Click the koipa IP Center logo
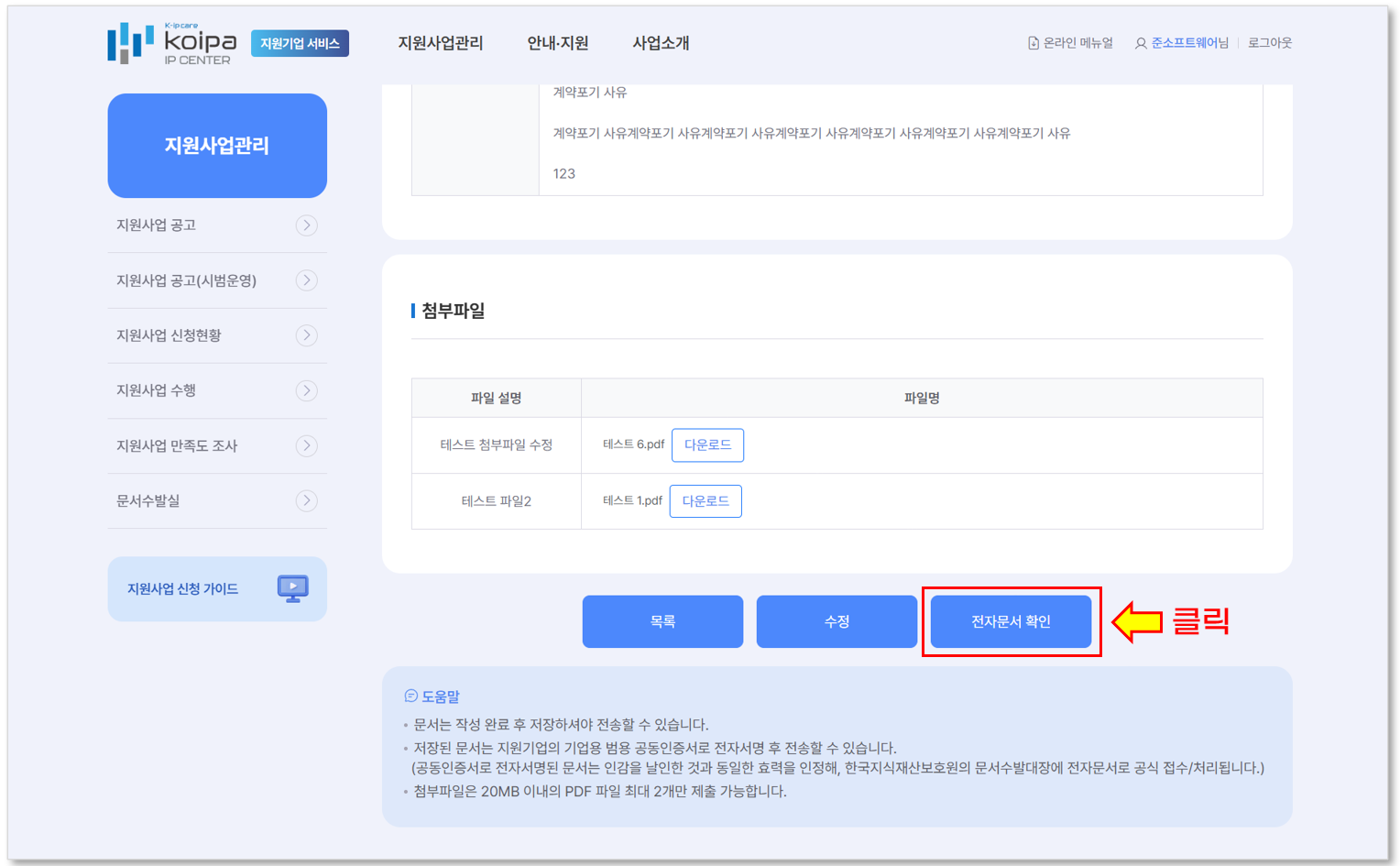1400x866 pixels. pyautogui.click(x=172, y=43)
